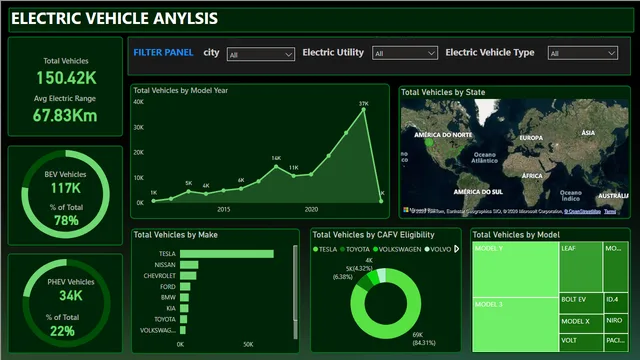This screenshot has width=640, height=360.
Task: Click the 16K data point on line chart
Action: (x=276, y=167)
